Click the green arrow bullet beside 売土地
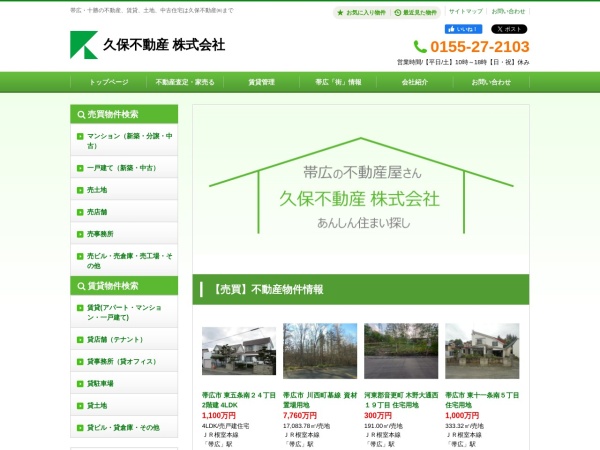The image size is (600, 450). coord(80,190)
